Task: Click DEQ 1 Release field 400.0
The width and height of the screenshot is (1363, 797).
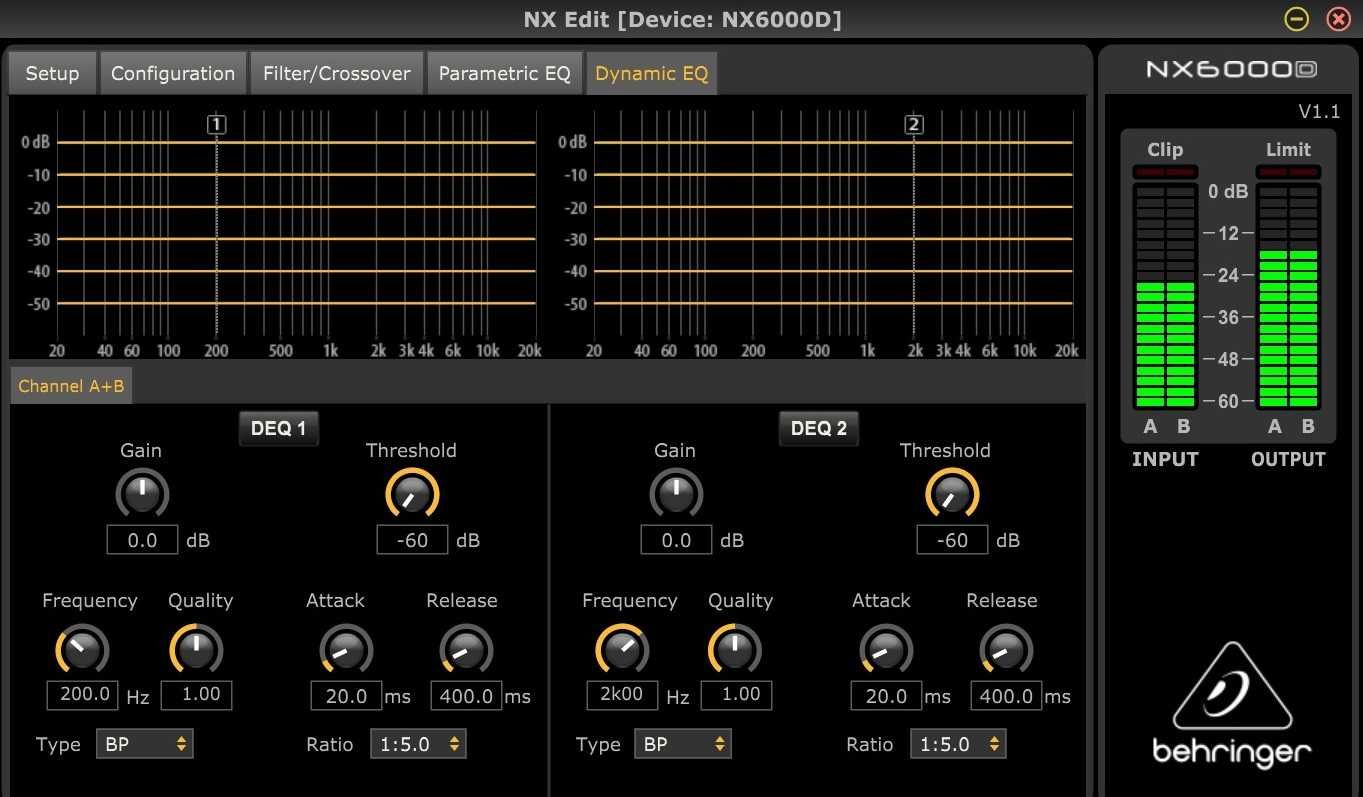Action: click(467, 696)
